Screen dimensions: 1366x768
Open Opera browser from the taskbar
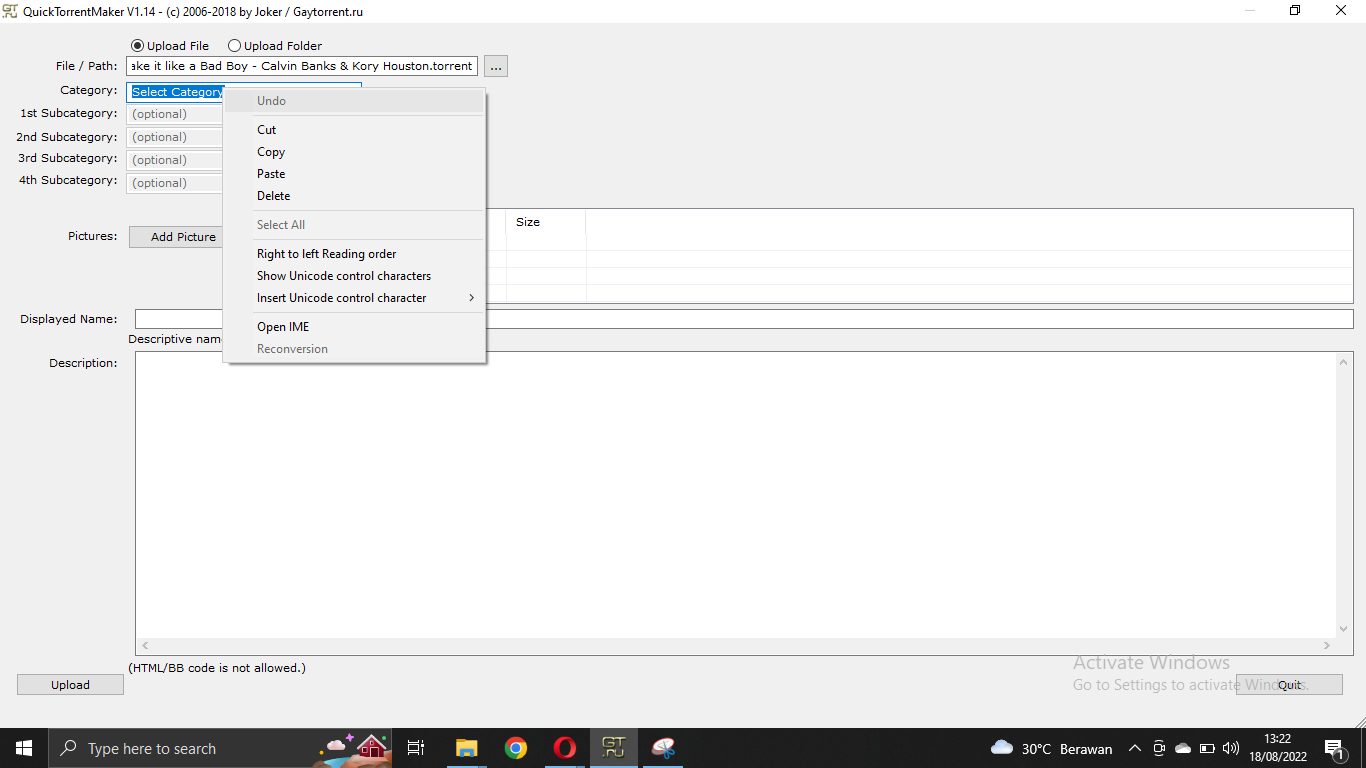(x=565, y=748)
